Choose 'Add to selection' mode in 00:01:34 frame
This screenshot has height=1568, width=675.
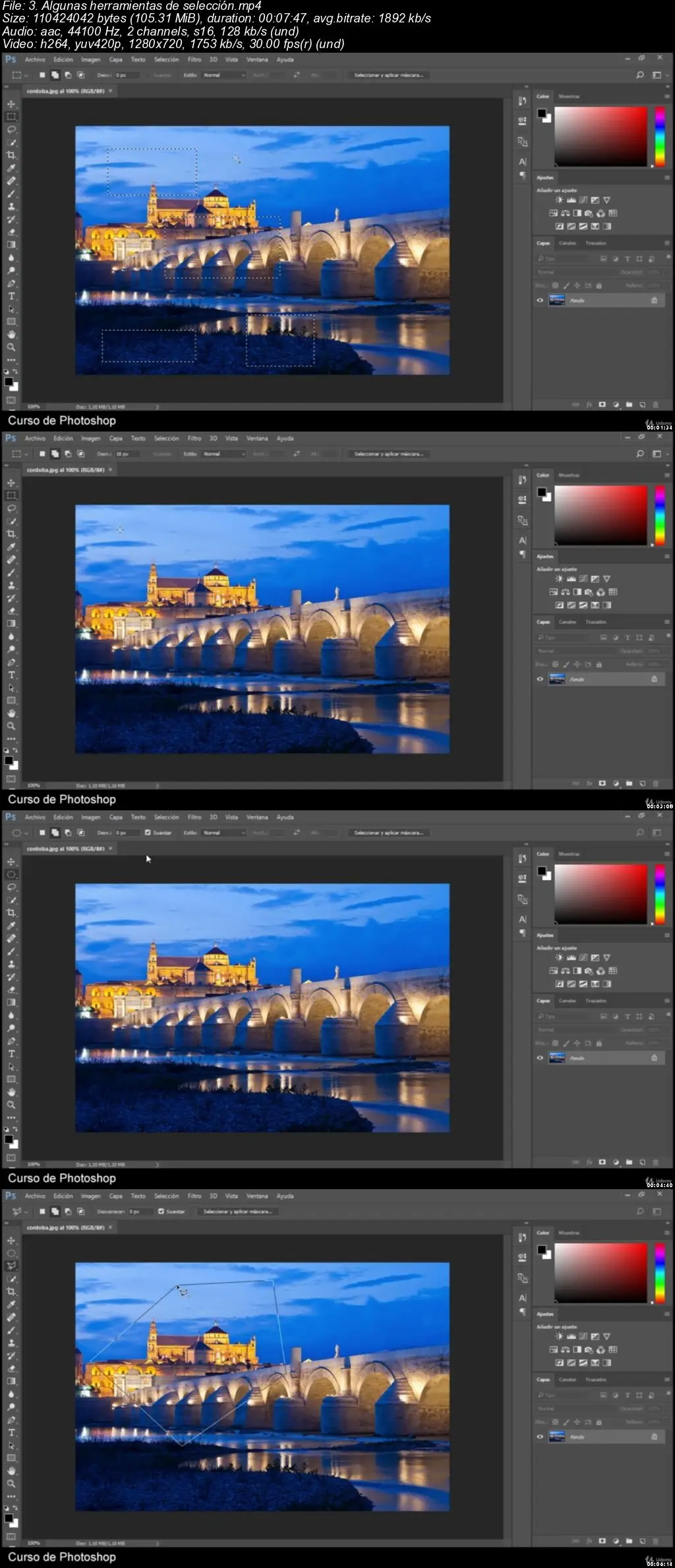pyautogui.click(x=55, y=75)
